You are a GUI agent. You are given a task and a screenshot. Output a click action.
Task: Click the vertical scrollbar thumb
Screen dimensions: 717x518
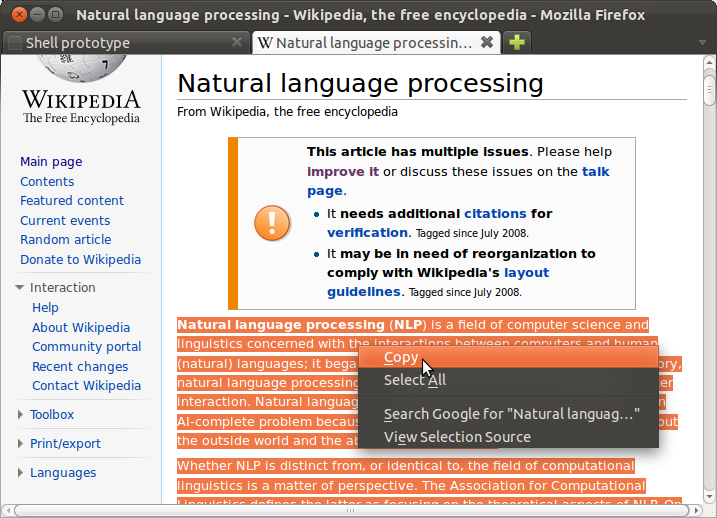[x=709, y=90]
